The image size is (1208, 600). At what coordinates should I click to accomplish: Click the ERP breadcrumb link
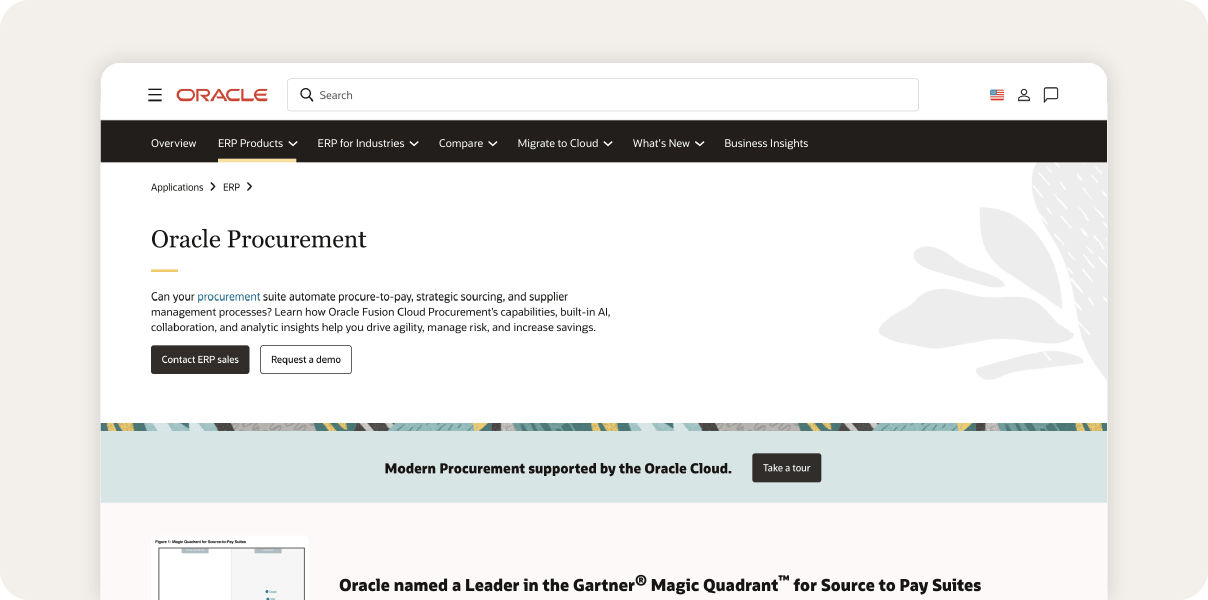(231, 187)
